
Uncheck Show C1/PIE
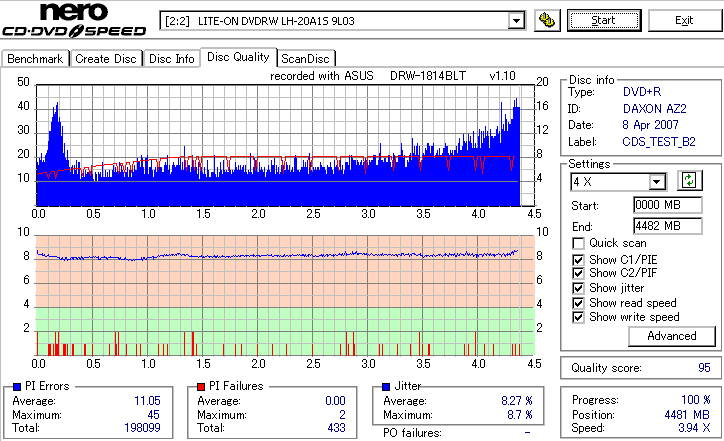tap(578, 260)
